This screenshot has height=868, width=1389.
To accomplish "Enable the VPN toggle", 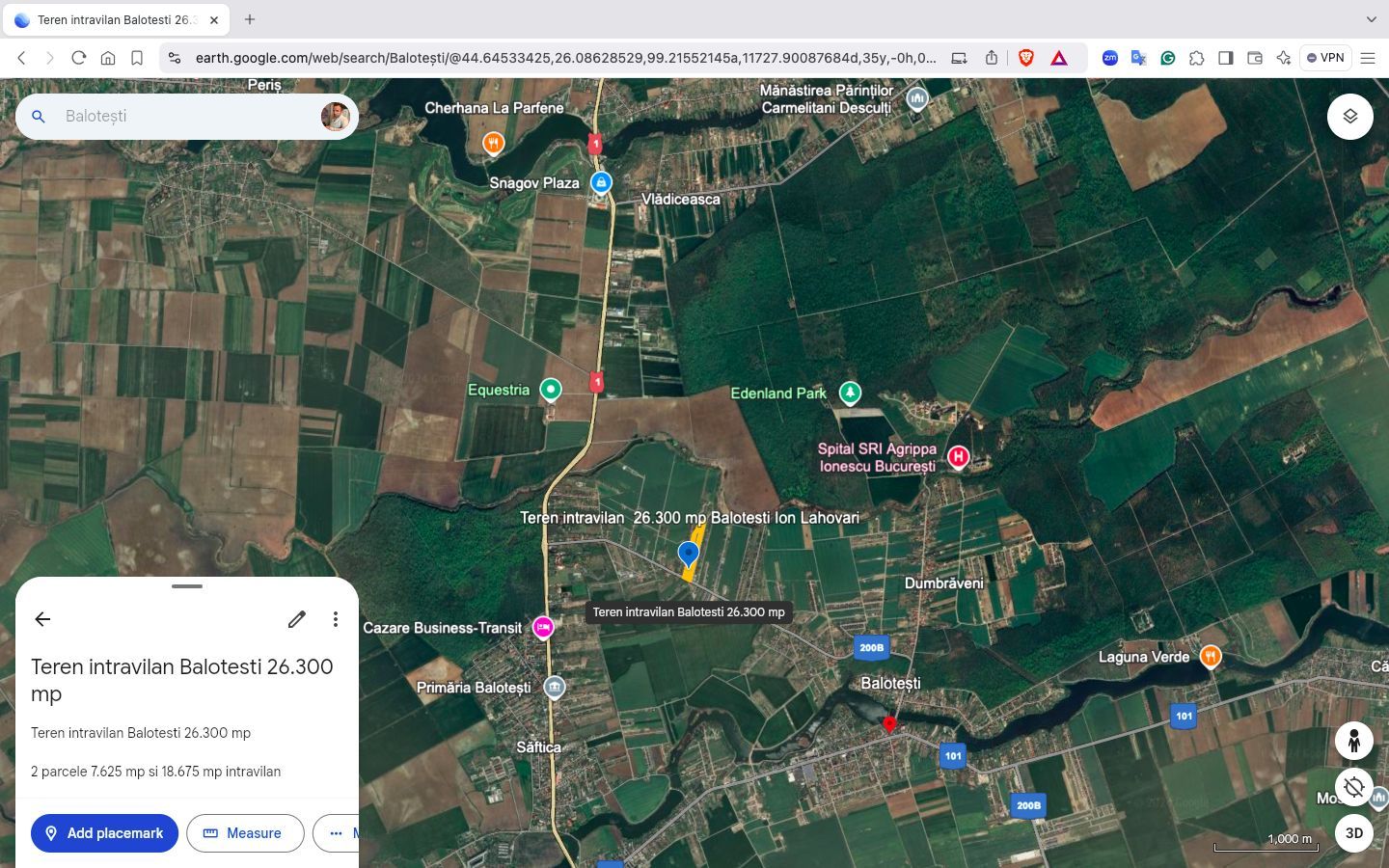I will click(1325, 58).
